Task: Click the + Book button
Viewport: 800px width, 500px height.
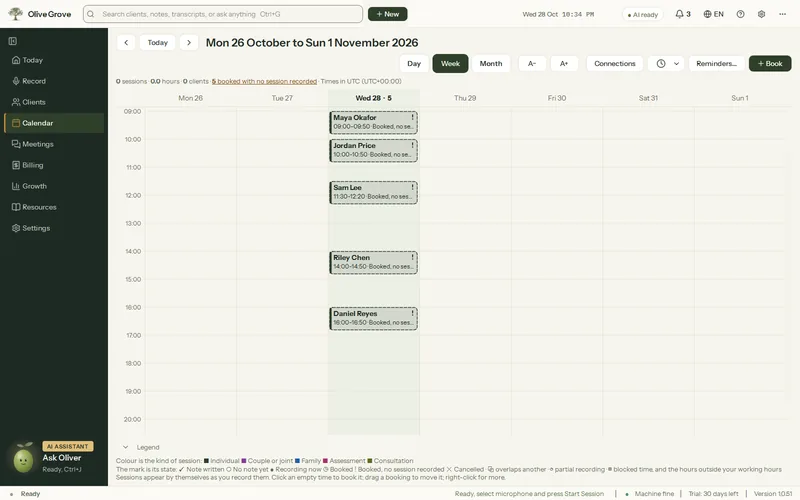Action: click(770, 64)
